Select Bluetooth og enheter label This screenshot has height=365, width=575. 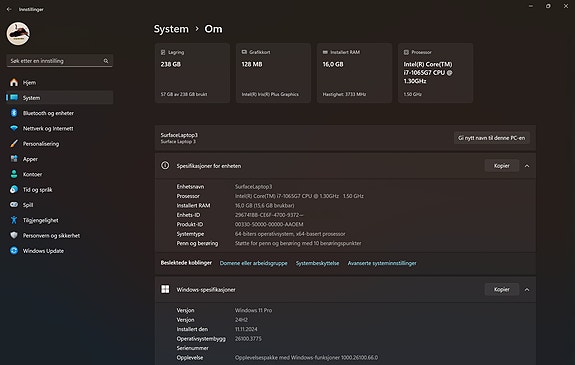tap(48, 113)
